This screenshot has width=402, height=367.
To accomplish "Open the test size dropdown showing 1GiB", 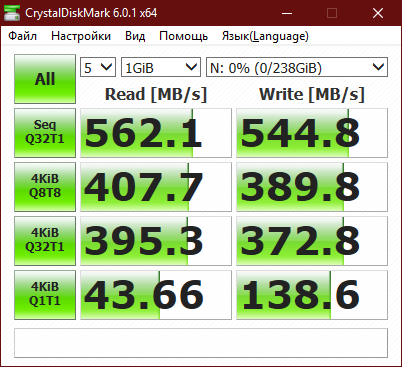I will [161, 67].
